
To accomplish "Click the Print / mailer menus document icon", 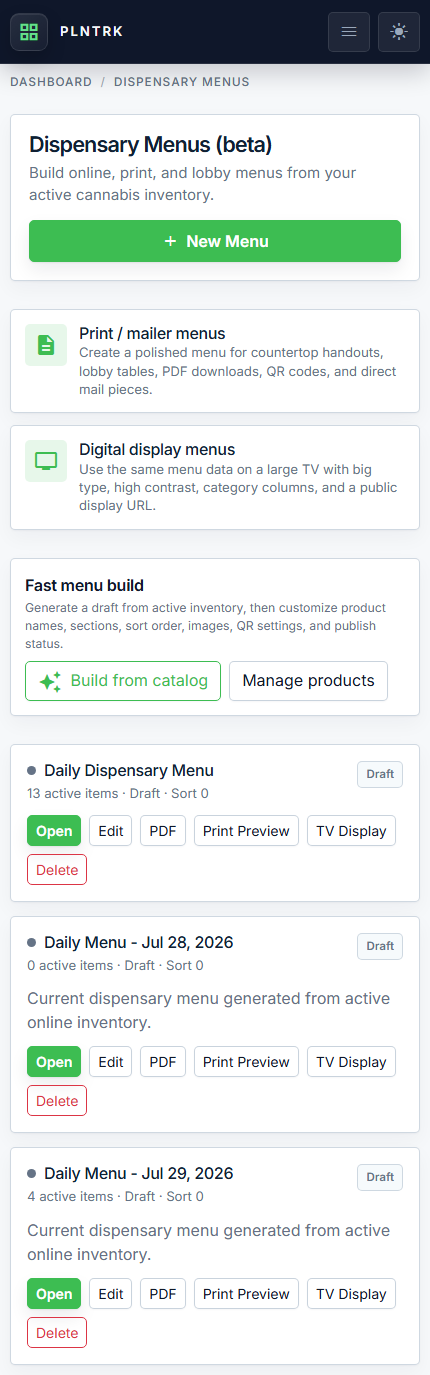I will coord(46,345).
